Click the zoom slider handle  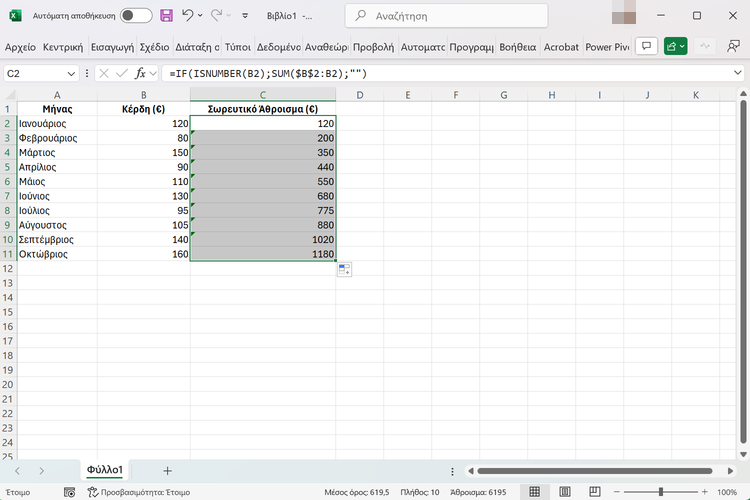tap(661, 492)
